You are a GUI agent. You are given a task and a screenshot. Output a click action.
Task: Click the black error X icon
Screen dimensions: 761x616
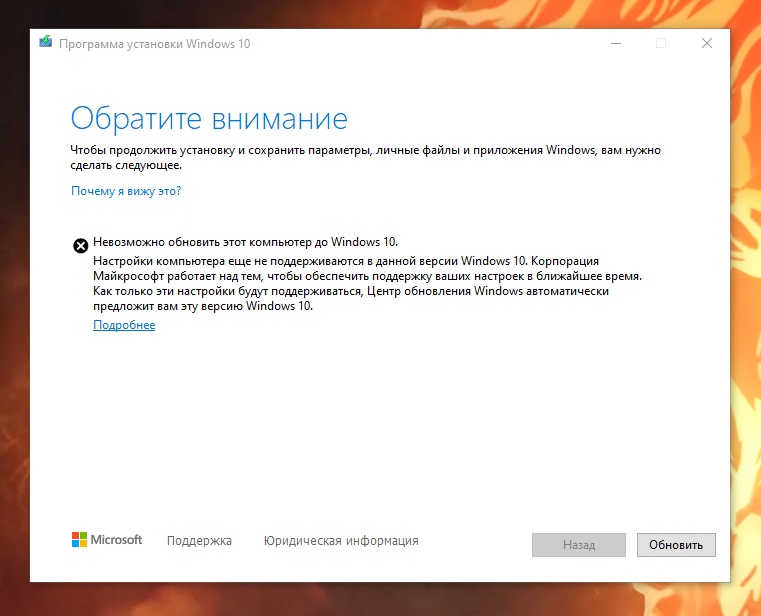tap(81, 246)
